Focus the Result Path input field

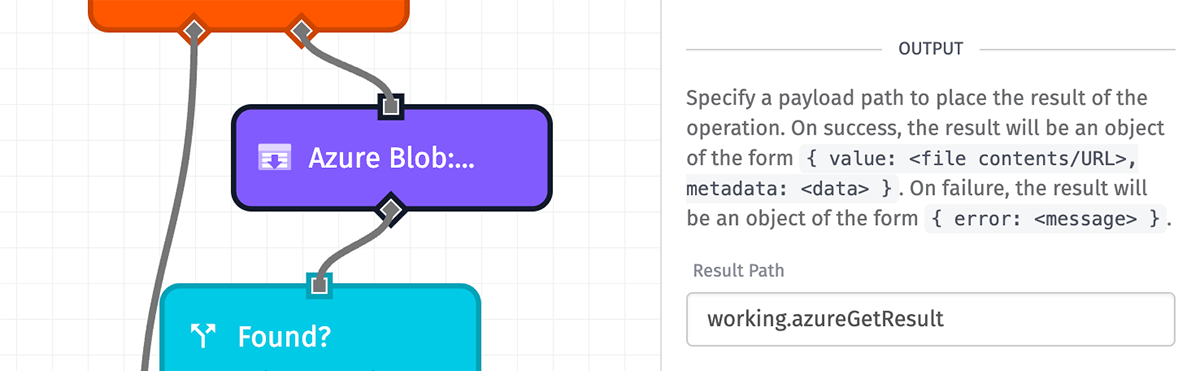tap(931, 319)
